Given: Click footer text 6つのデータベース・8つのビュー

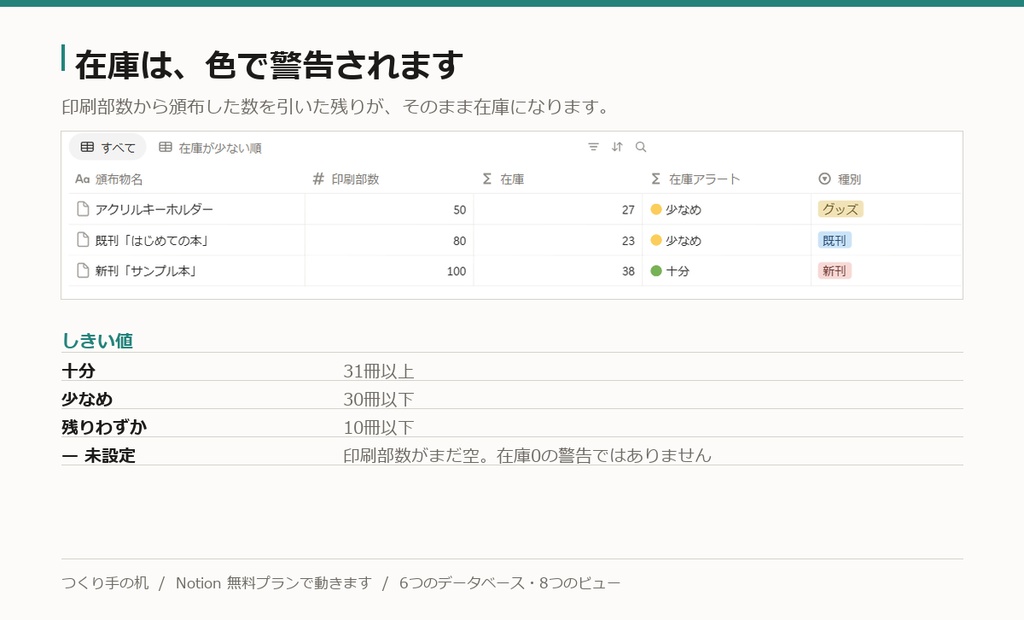Looking at the screenshot, I should pos(510,583).
